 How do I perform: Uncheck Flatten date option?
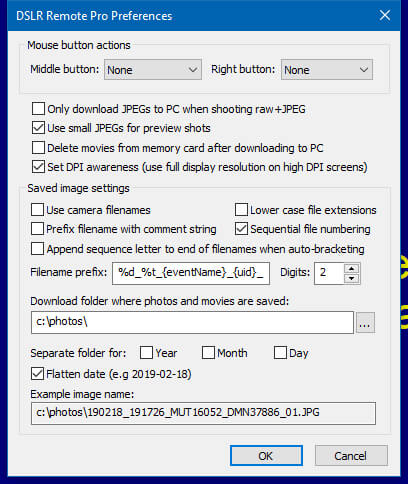[x=37, y=374]
